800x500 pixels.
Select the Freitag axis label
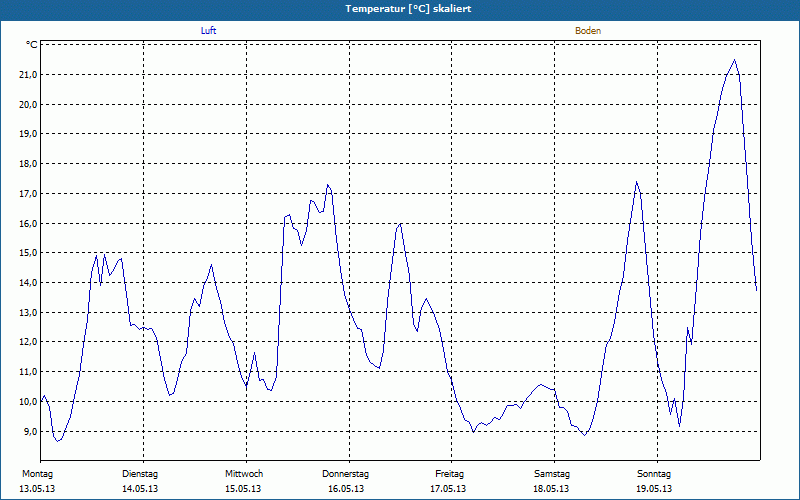tap(449, 474)
